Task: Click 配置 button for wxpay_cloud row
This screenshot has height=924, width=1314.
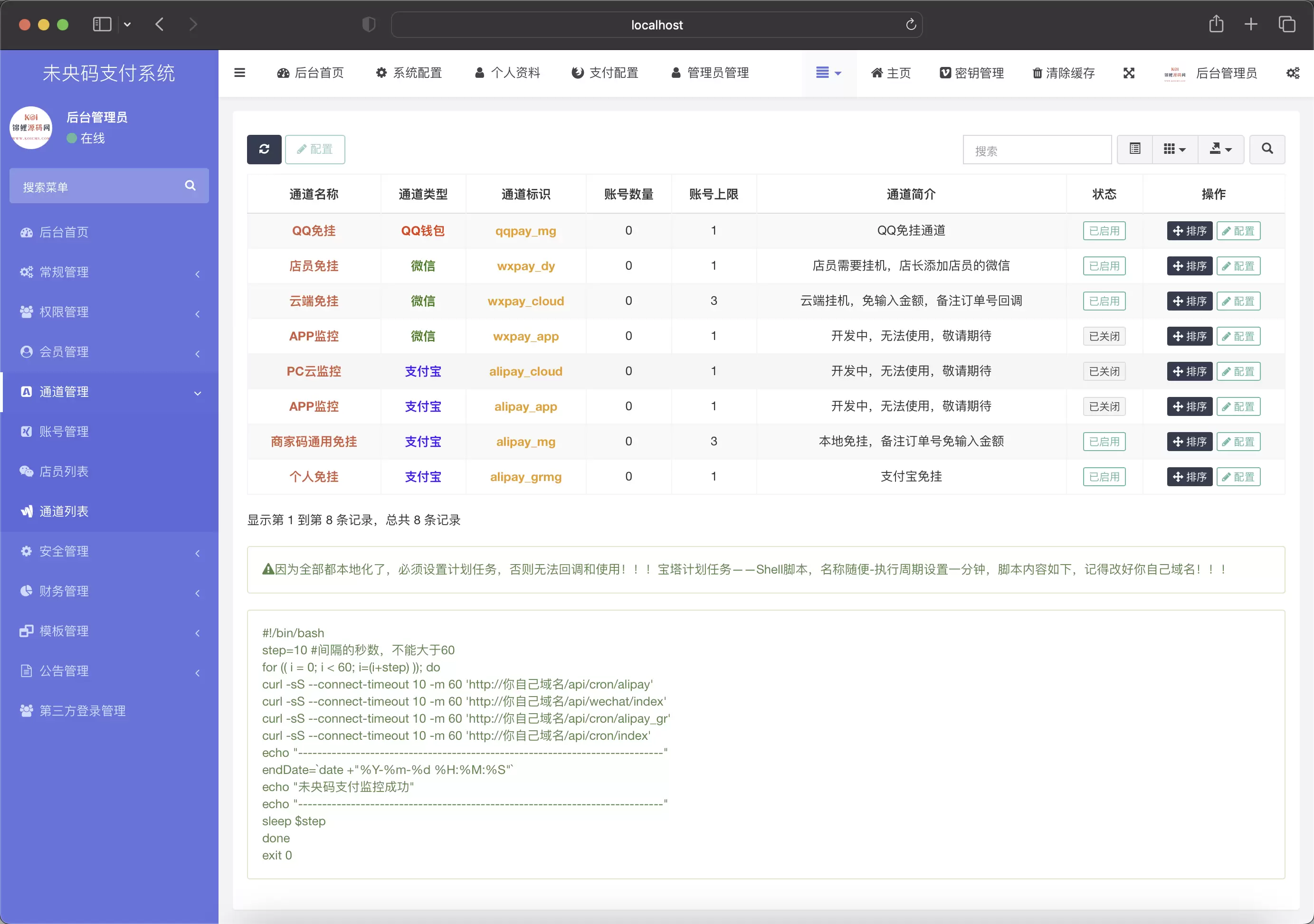Action: [x=1238, y=301]
